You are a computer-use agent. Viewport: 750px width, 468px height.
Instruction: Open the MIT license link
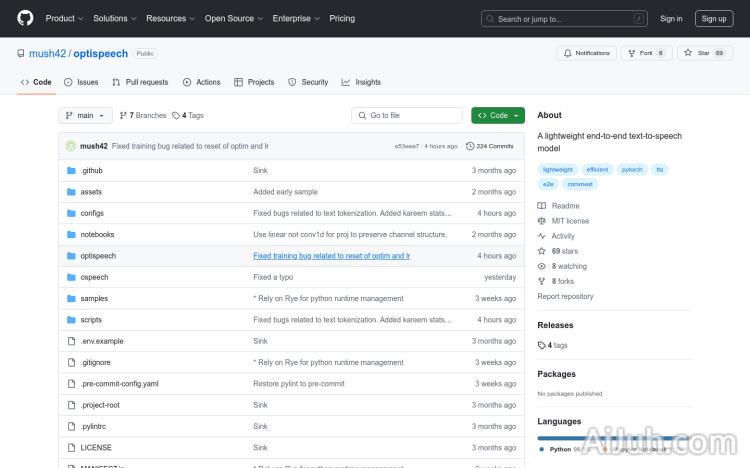(570, 221)
